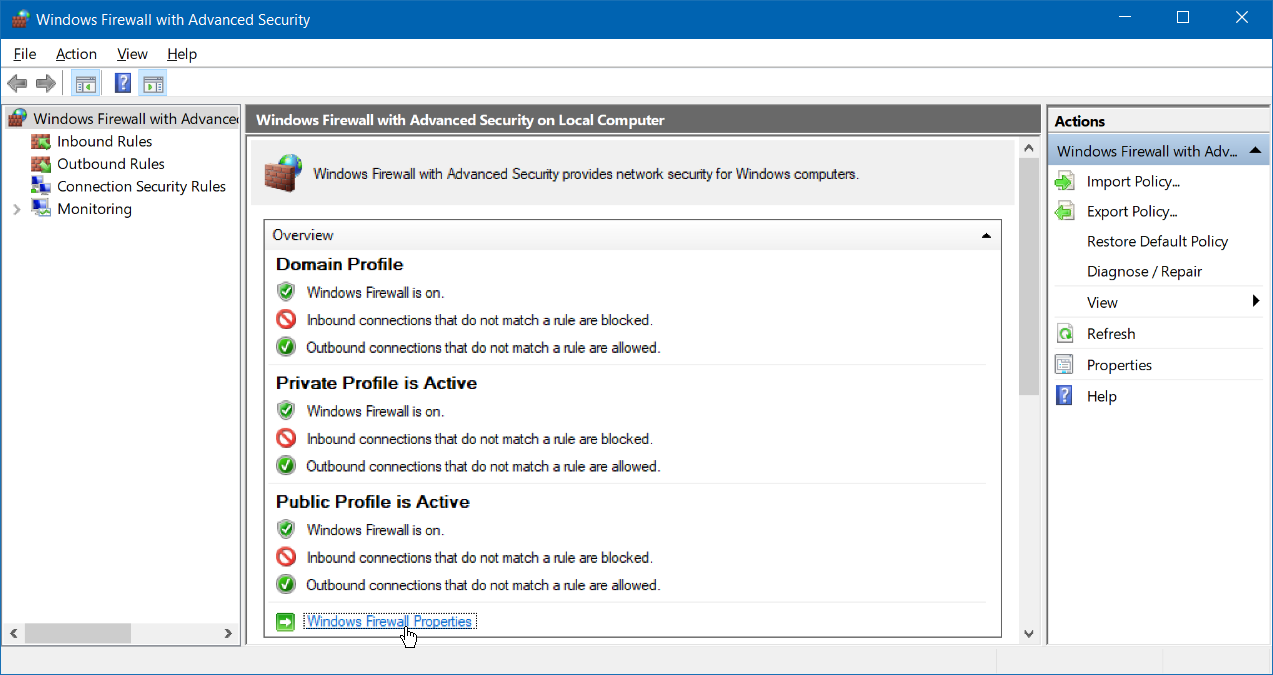1273x675 pixels.
Task: Click the Back arrow toolbar icon
Action: 17,83
